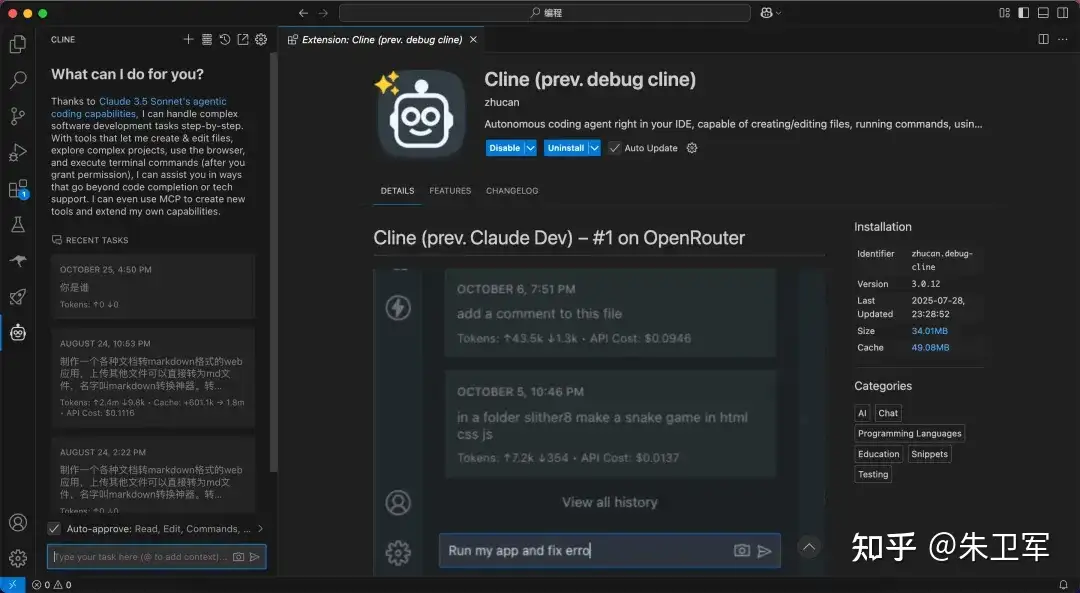Open the August 24, 10:53 PM task card
This screenshot has width=1080, height=593.
click(x=153, y=377)
